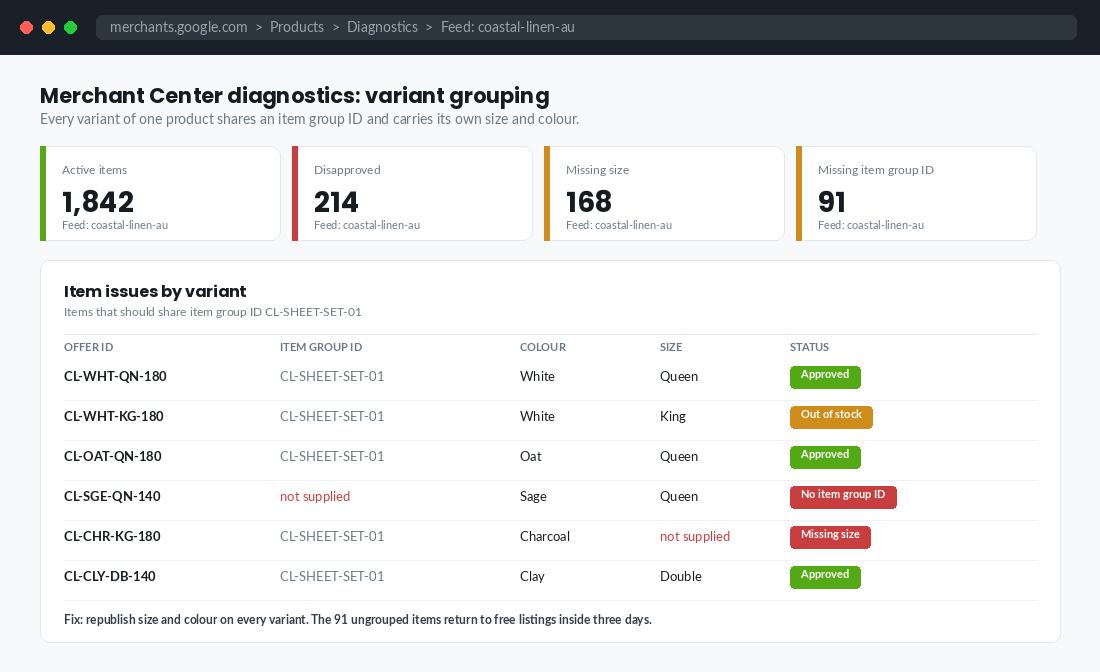Click the No item group ID badge
Screen dimensions: 1100x672
click(x=843, y=497)
